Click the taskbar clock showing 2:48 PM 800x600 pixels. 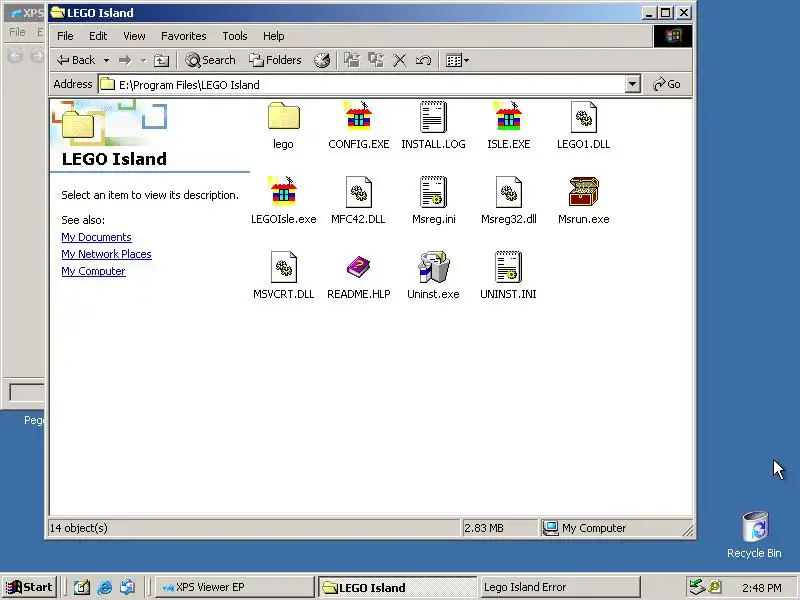click(762, 588)
